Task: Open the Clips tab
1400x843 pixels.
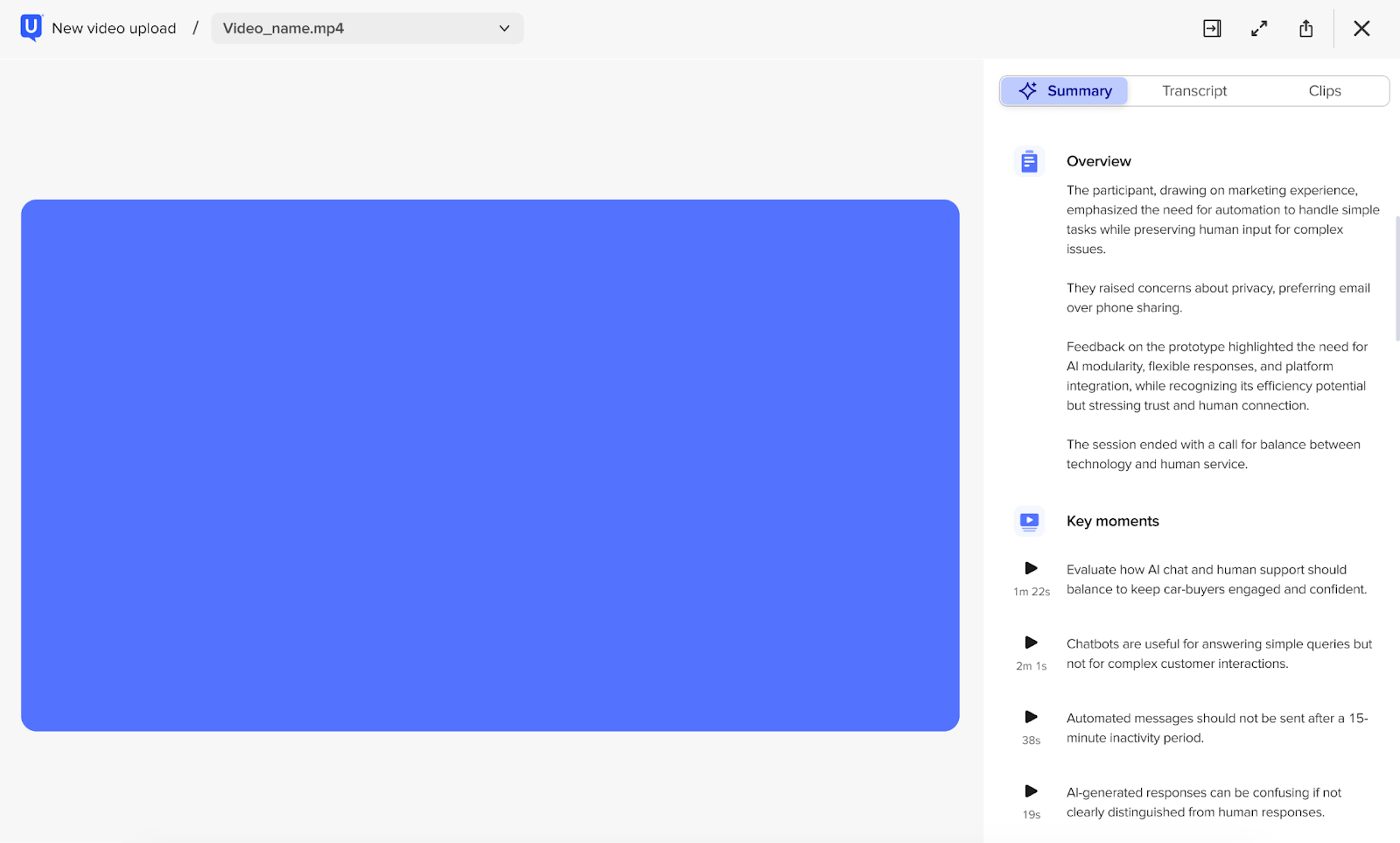Action: click(x=1324, y=91)
